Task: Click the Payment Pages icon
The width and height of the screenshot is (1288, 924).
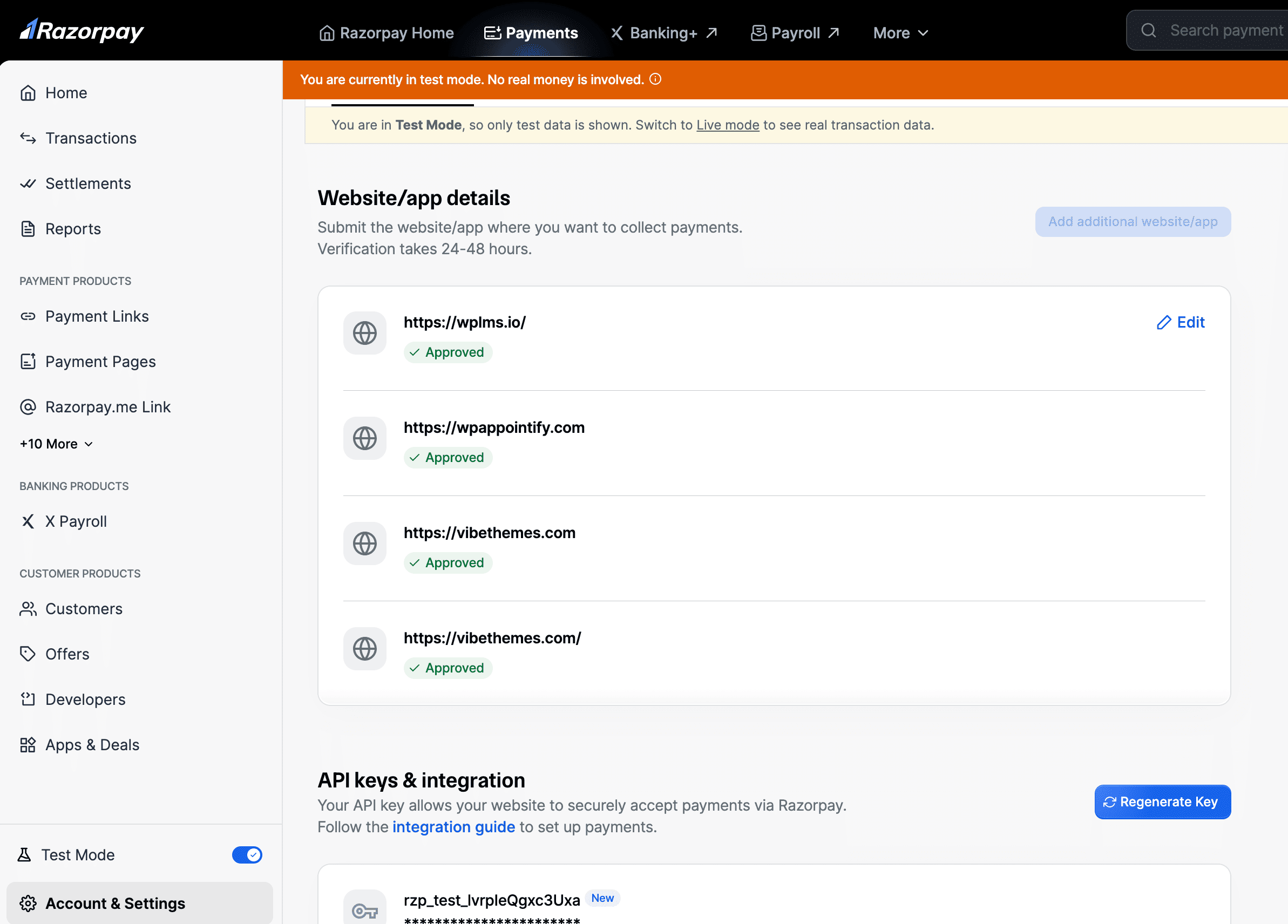Action: click(x=28, y=362)
